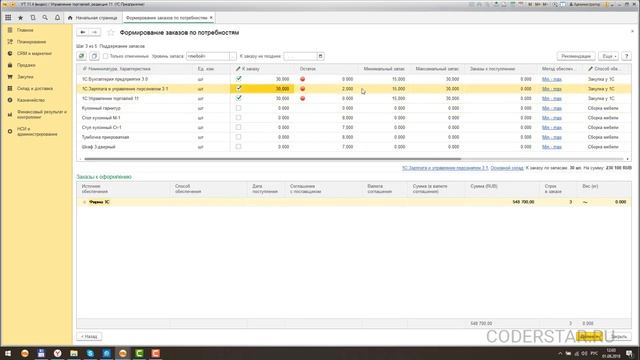Click the Назад button at bottom
Image resolution: width=640 pixels, height=360 pixels.
tap(89, 336)
